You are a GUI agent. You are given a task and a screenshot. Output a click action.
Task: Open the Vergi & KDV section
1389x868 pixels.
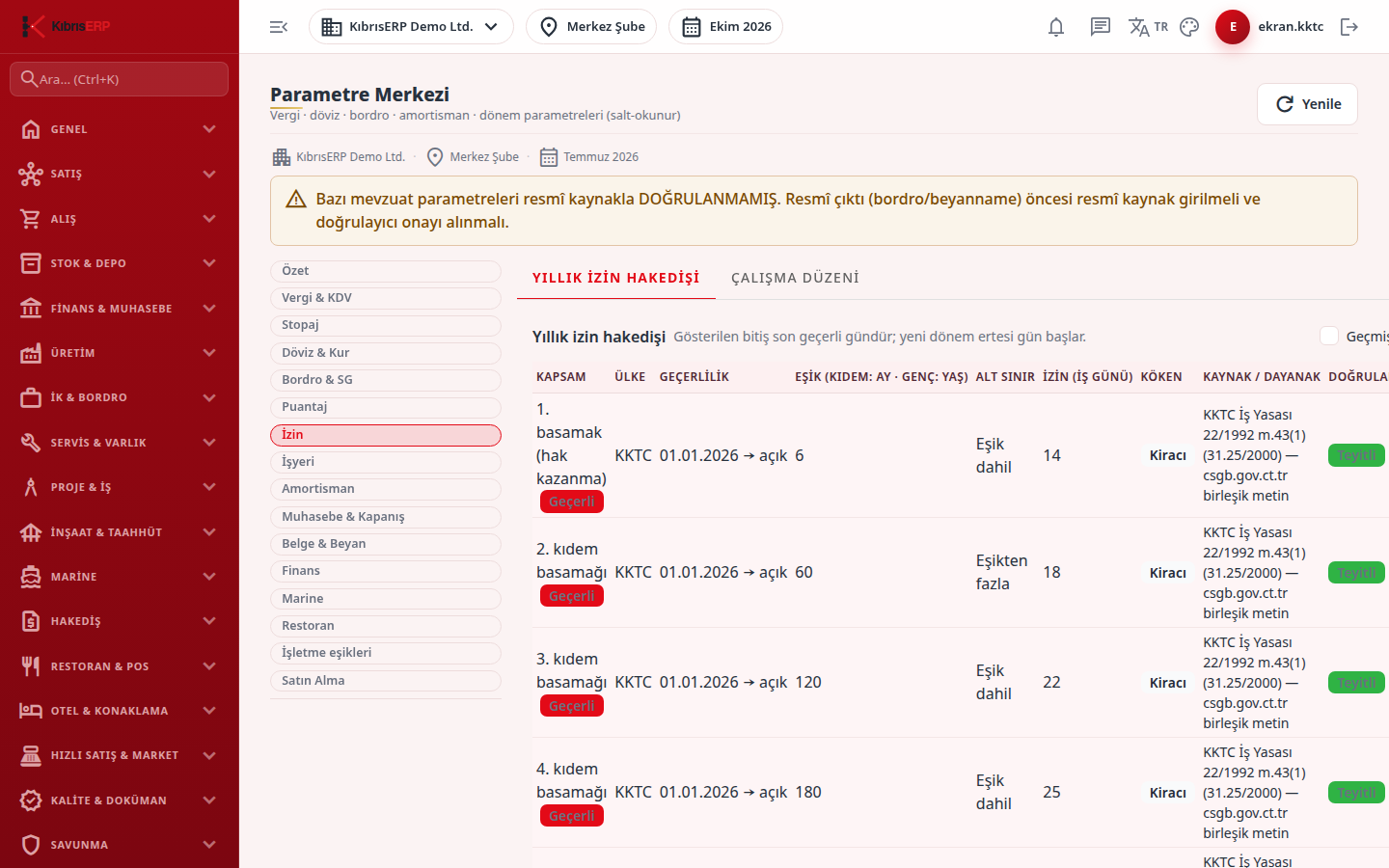click(x=386, y=298)
